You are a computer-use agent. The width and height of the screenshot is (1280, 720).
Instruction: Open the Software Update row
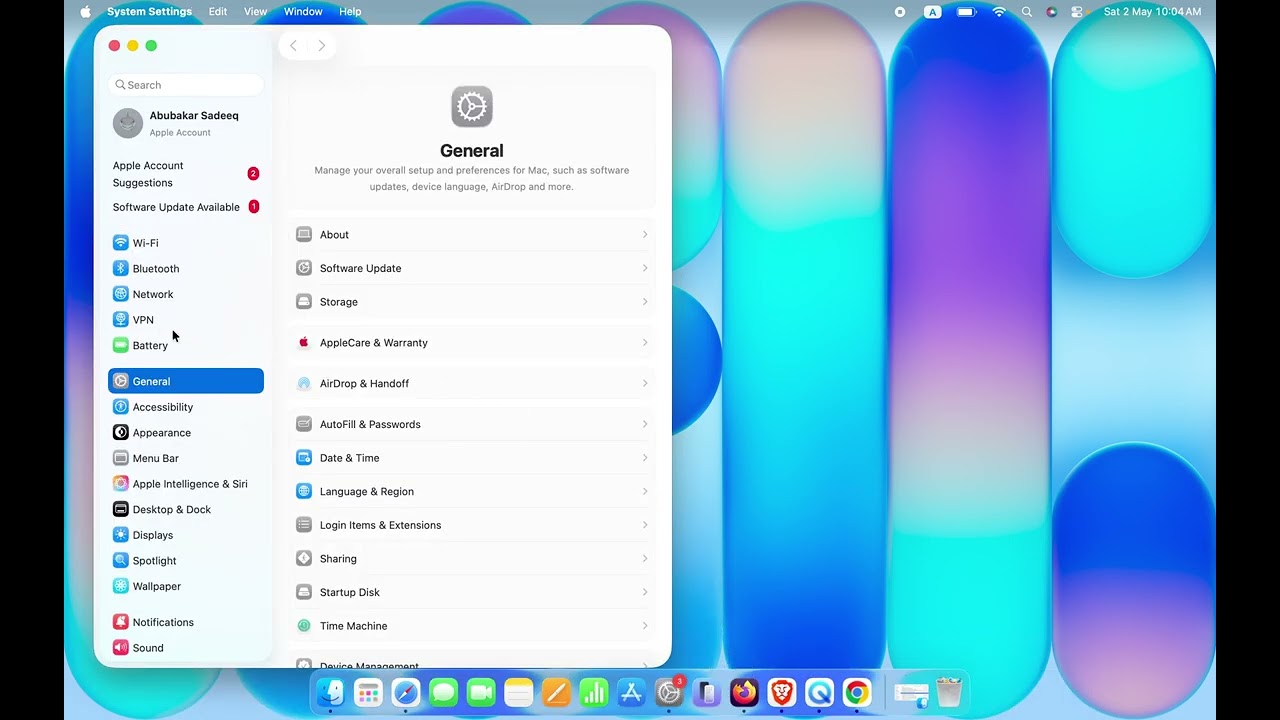pos(472,268)
